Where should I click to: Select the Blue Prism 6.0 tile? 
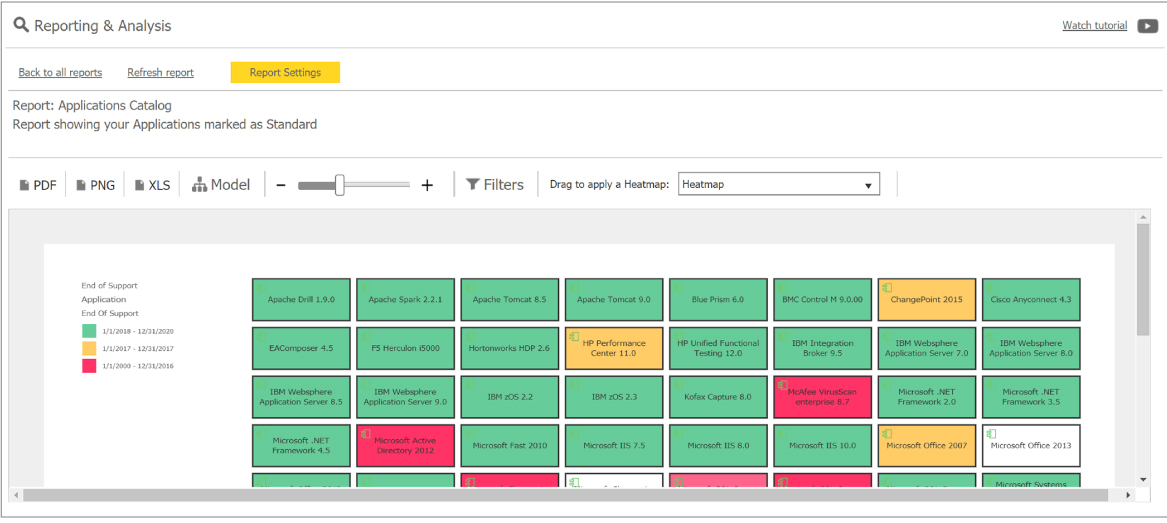click(718, 299)
